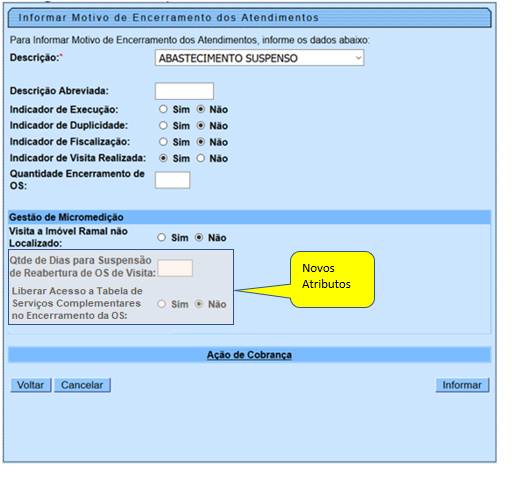This screenshot has width=512, height=477.
Task: Click the Descrição Abreviada label
Action: pos(59,91)
